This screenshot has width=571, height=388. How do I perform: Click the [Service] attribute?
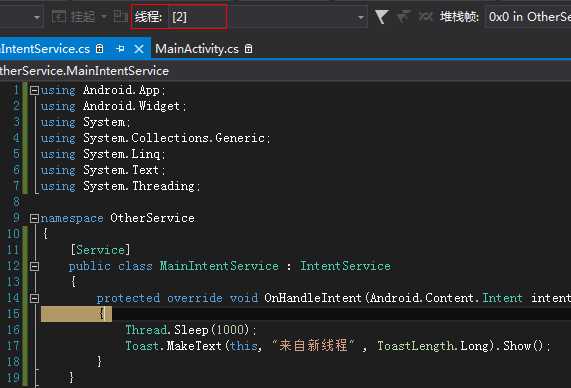(x=100, y=250)
